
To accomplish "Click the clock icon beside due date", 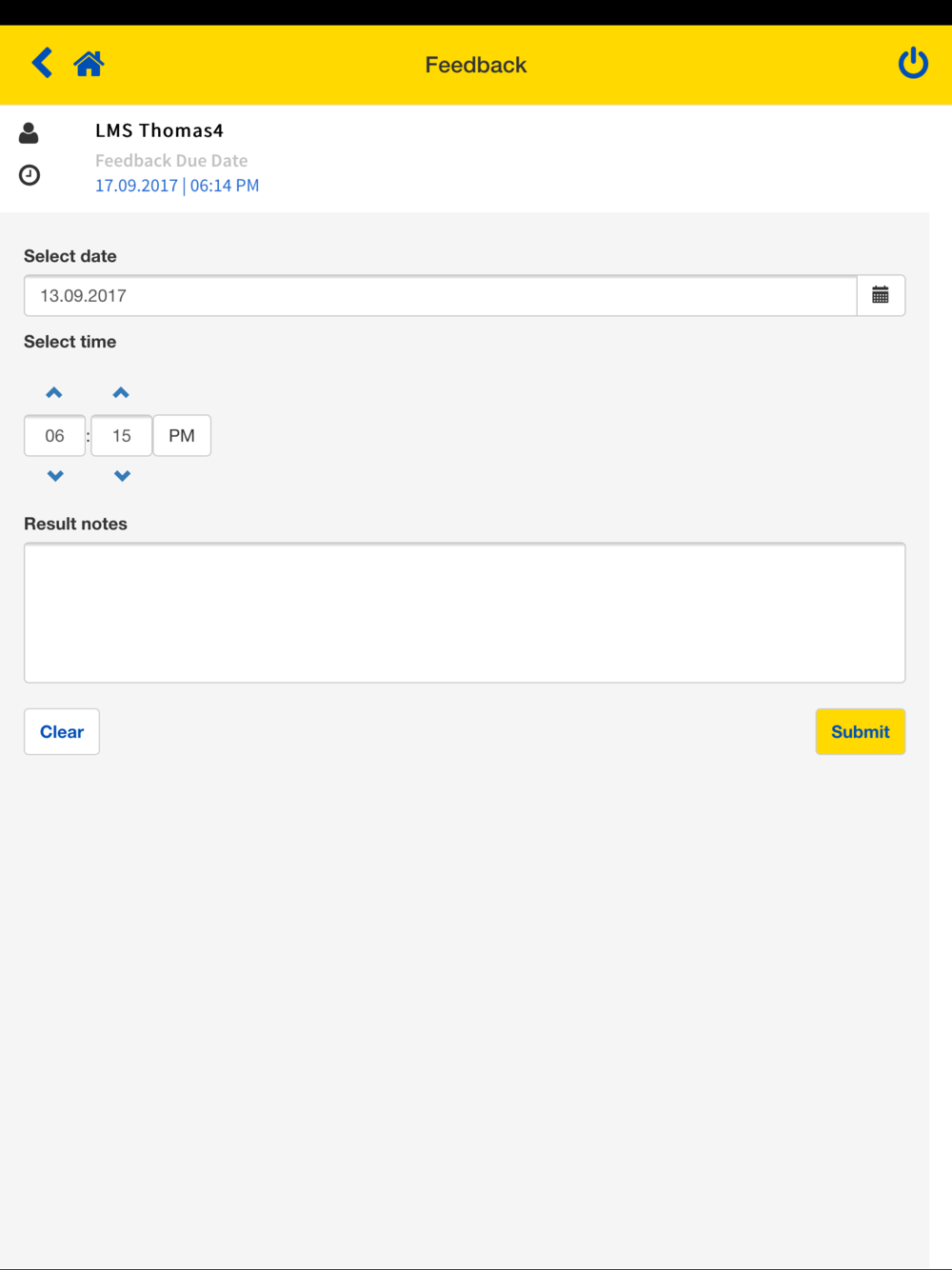I will tap(30, 175).
